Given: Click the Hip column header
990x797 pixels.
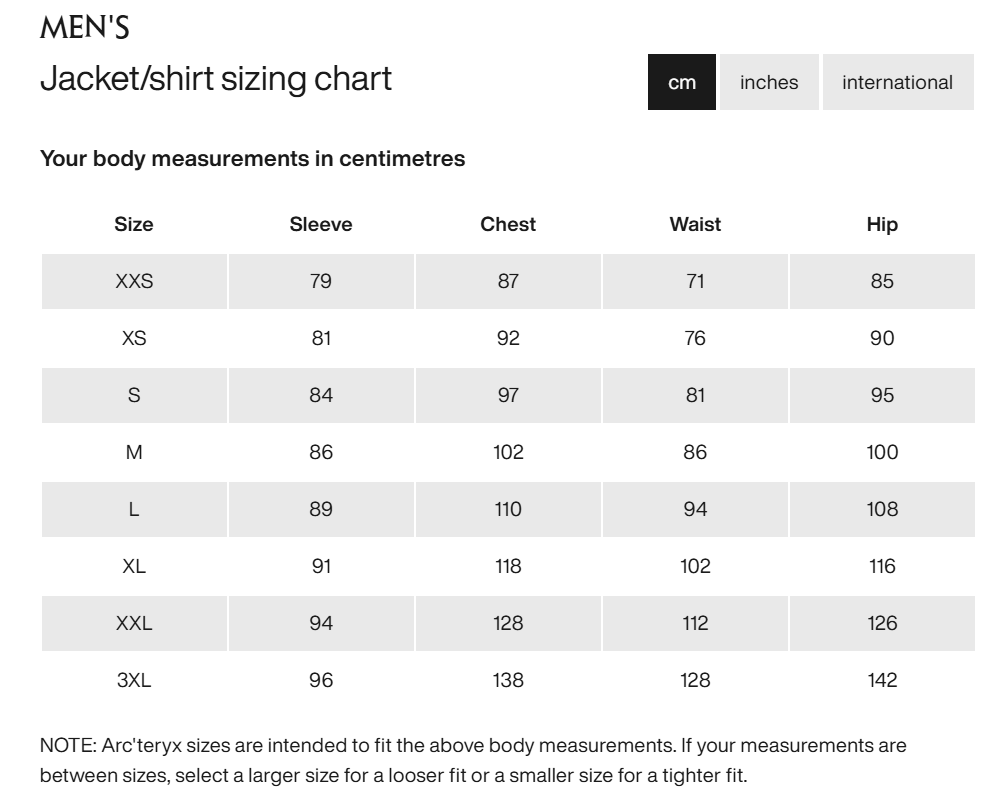Looking at the screenshot, I should coord(882,224).
